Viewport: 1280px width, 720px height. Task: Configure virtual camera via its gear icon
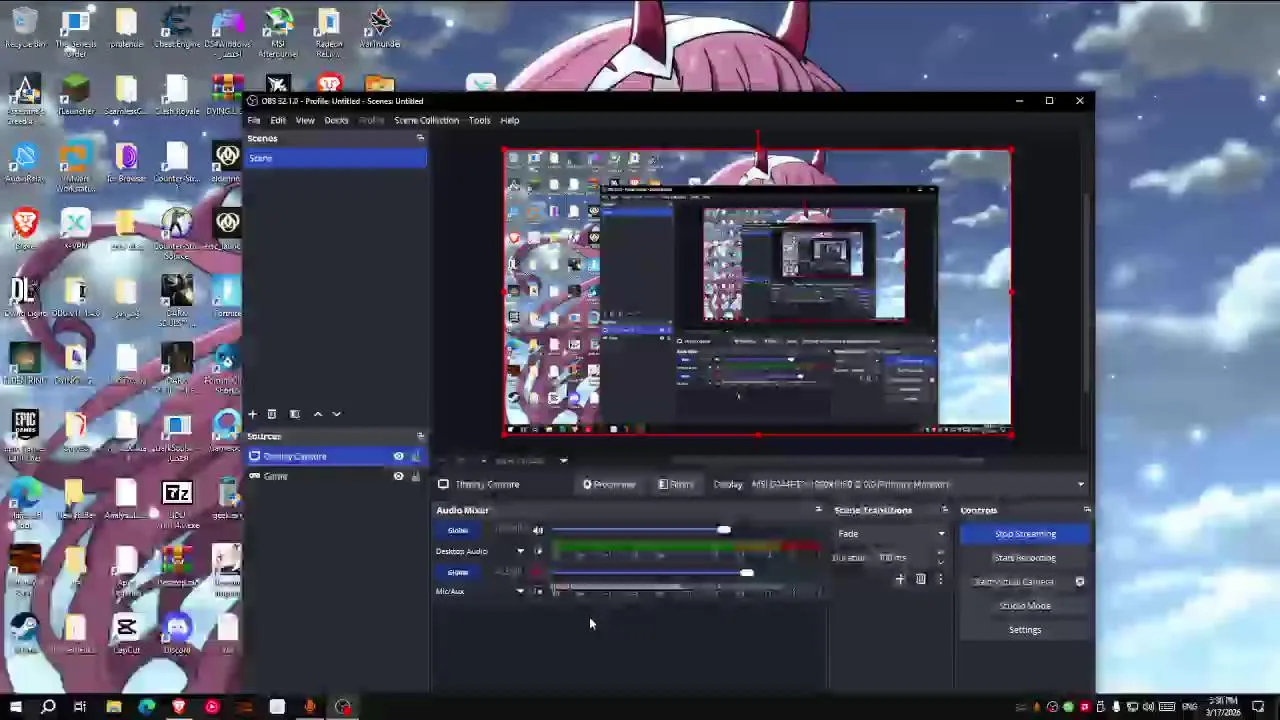tap(1080, 582)
